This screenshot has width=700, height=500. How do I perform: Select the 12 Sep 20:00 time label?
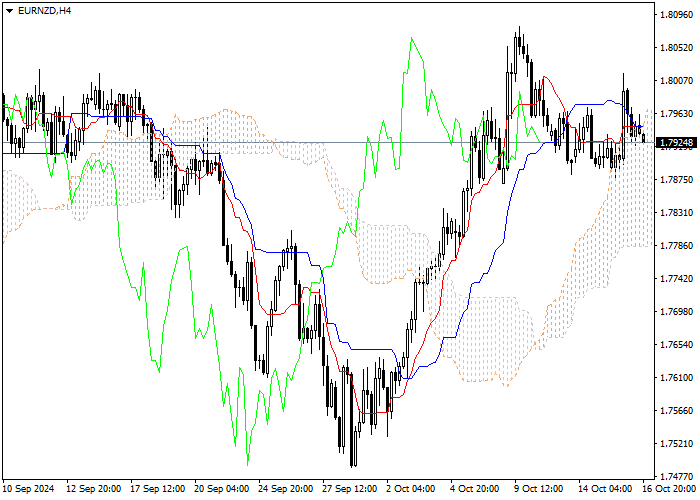tap(94, 489)
